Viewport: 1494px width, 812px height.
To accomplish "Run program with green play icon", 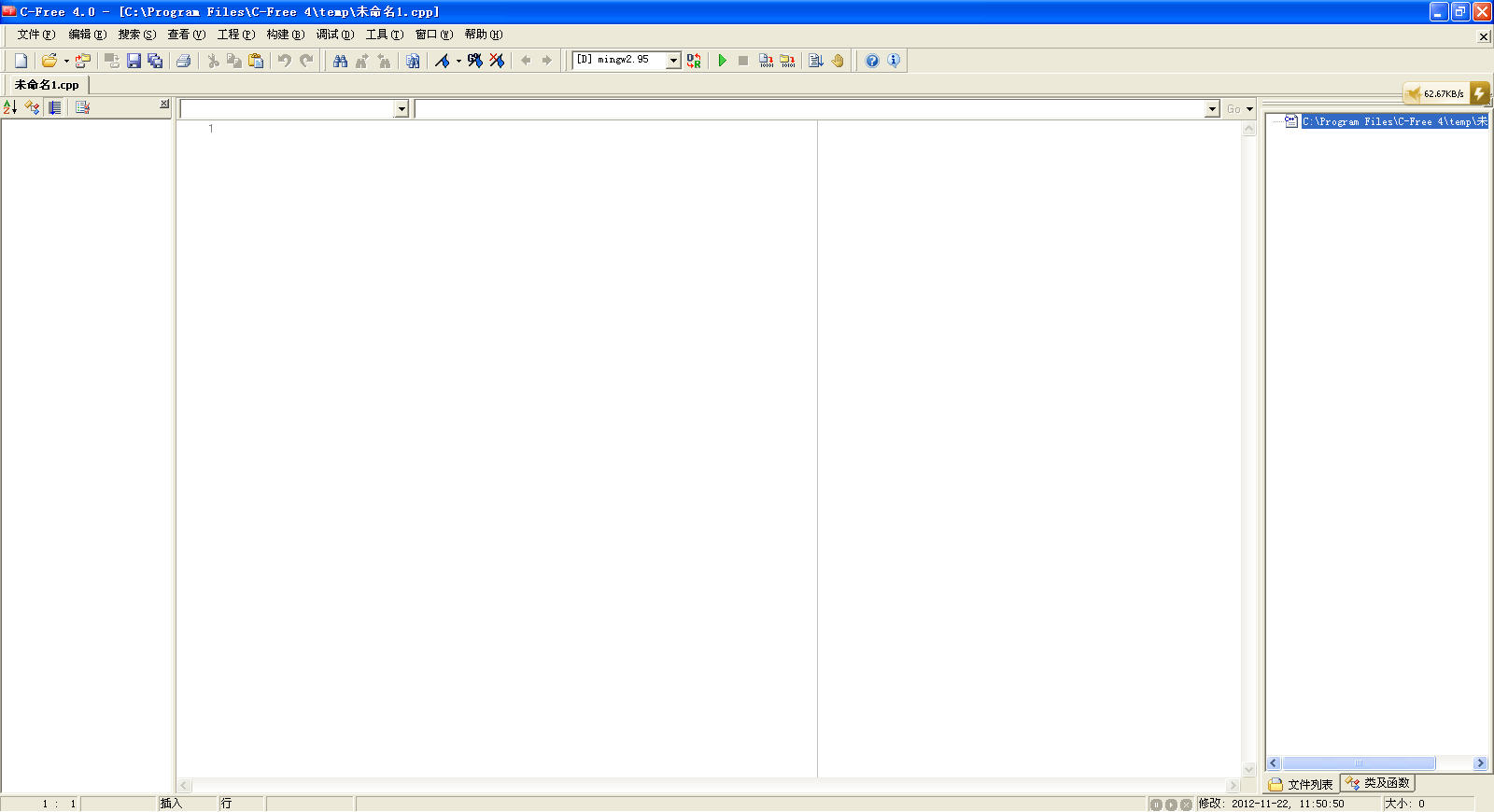I will (722, 61).
